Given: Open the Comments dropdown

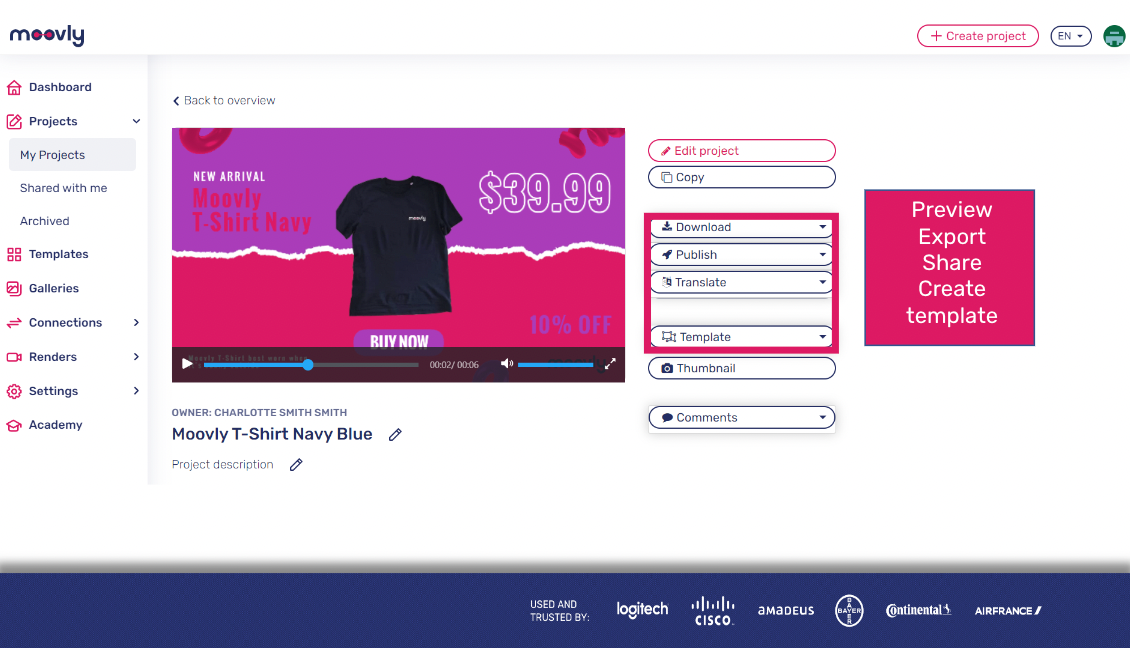Looking at the screenshot, I should pos(742,417).
